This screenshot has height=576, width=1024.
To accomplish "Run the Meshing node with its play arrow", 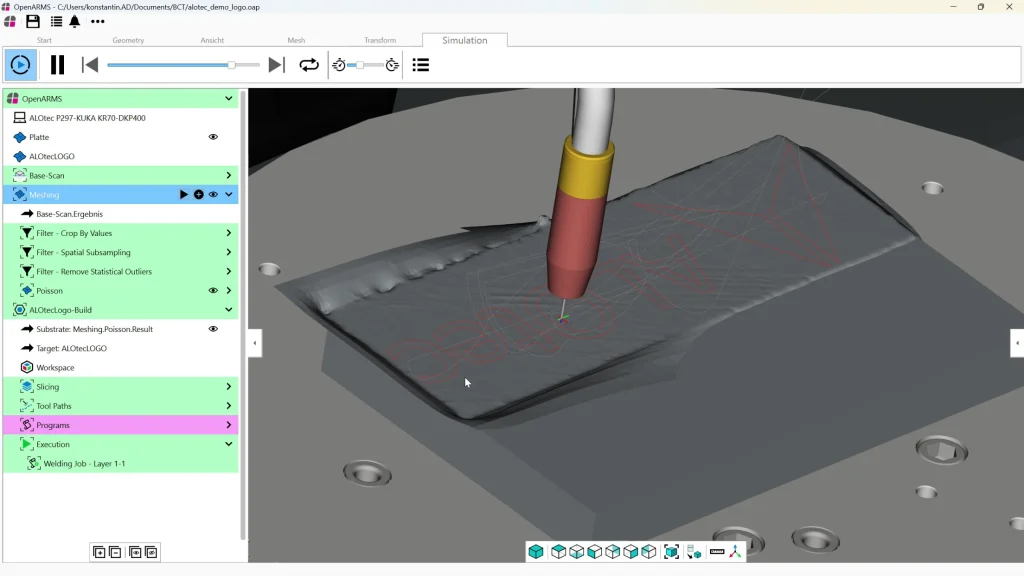I will coord(184,195).
